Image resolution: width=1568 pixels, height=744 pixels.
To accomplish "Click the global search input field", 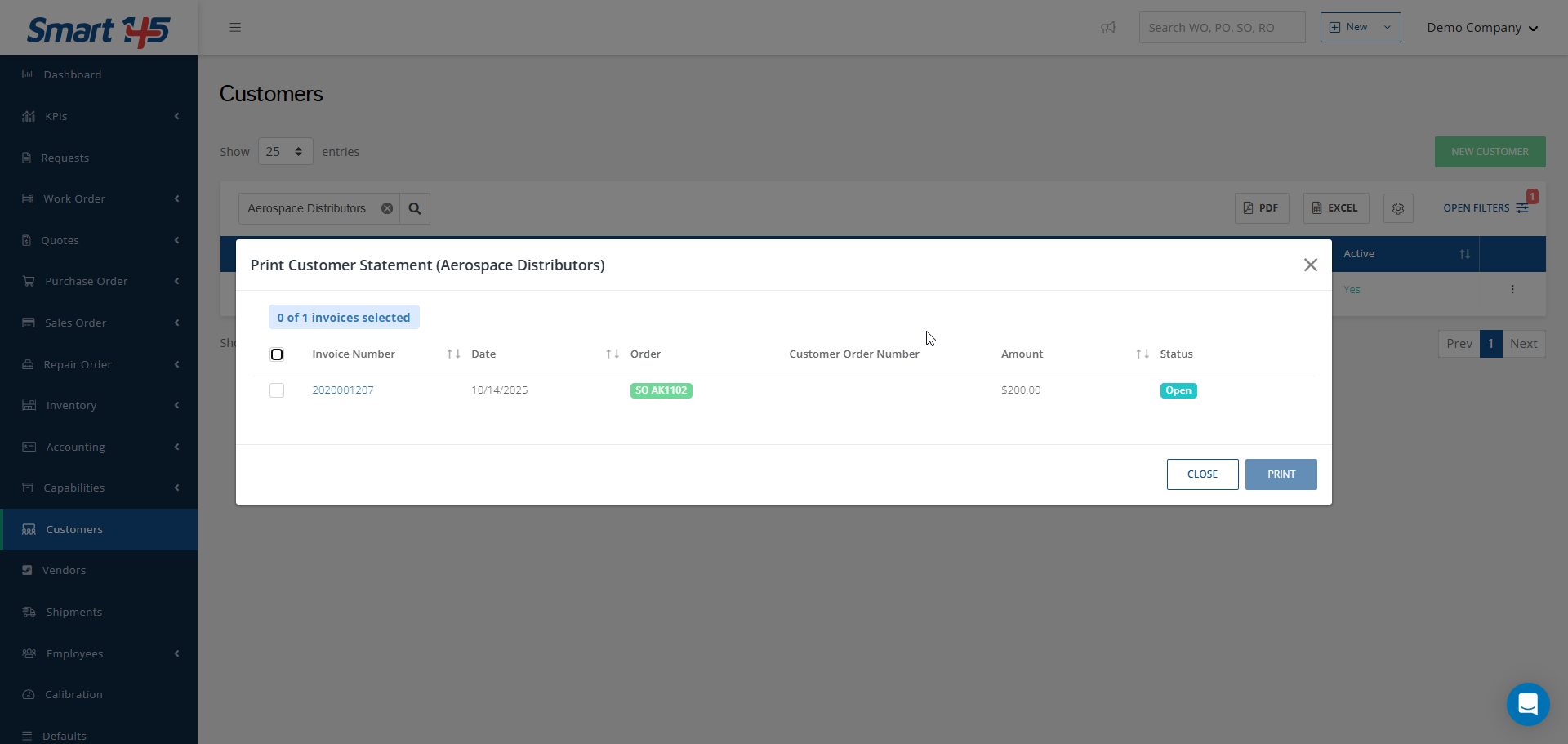I will (x=1221, y=28).
